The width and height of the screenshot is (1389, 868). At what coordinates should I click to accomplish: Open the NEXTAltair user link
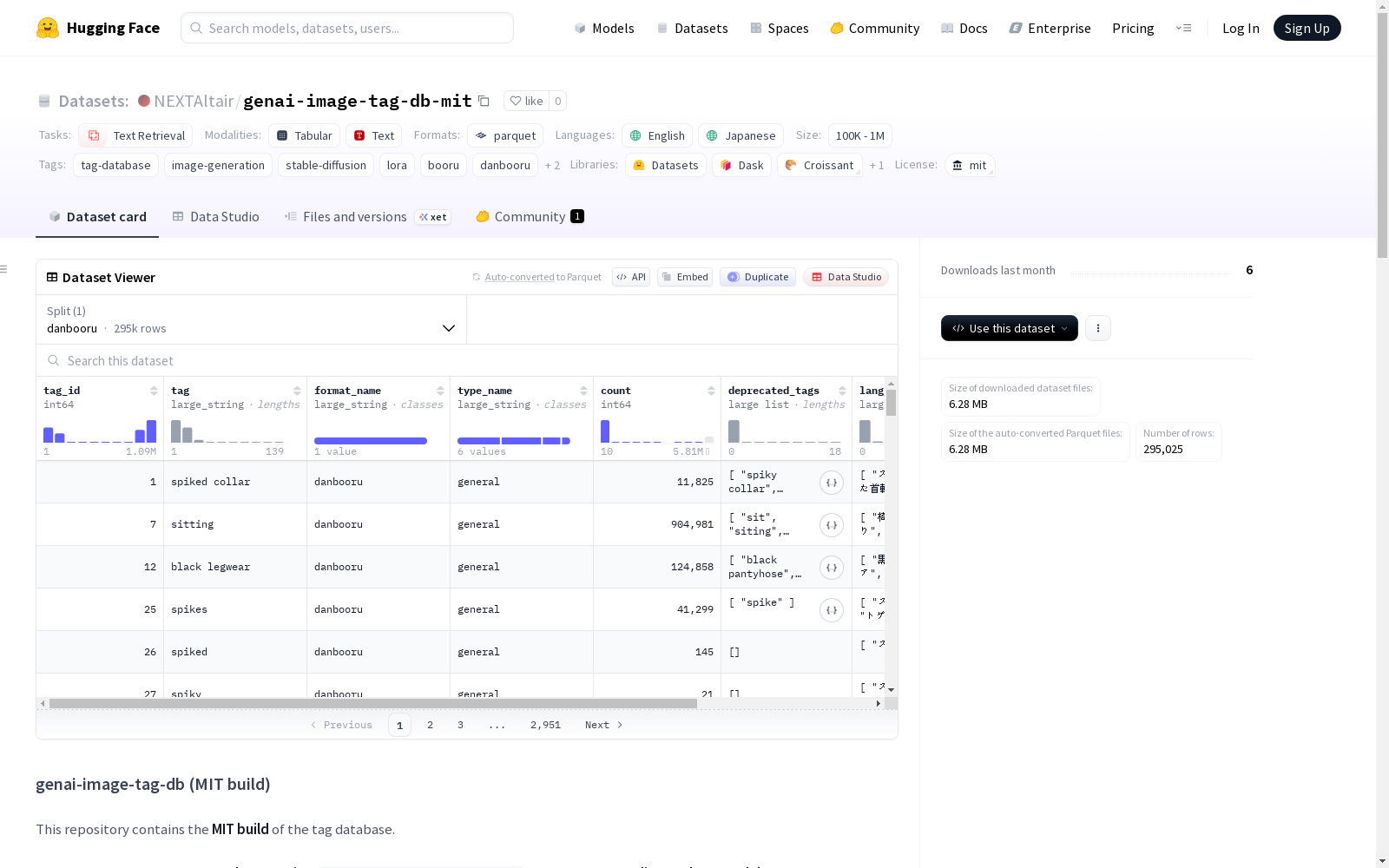pos(194,101)
